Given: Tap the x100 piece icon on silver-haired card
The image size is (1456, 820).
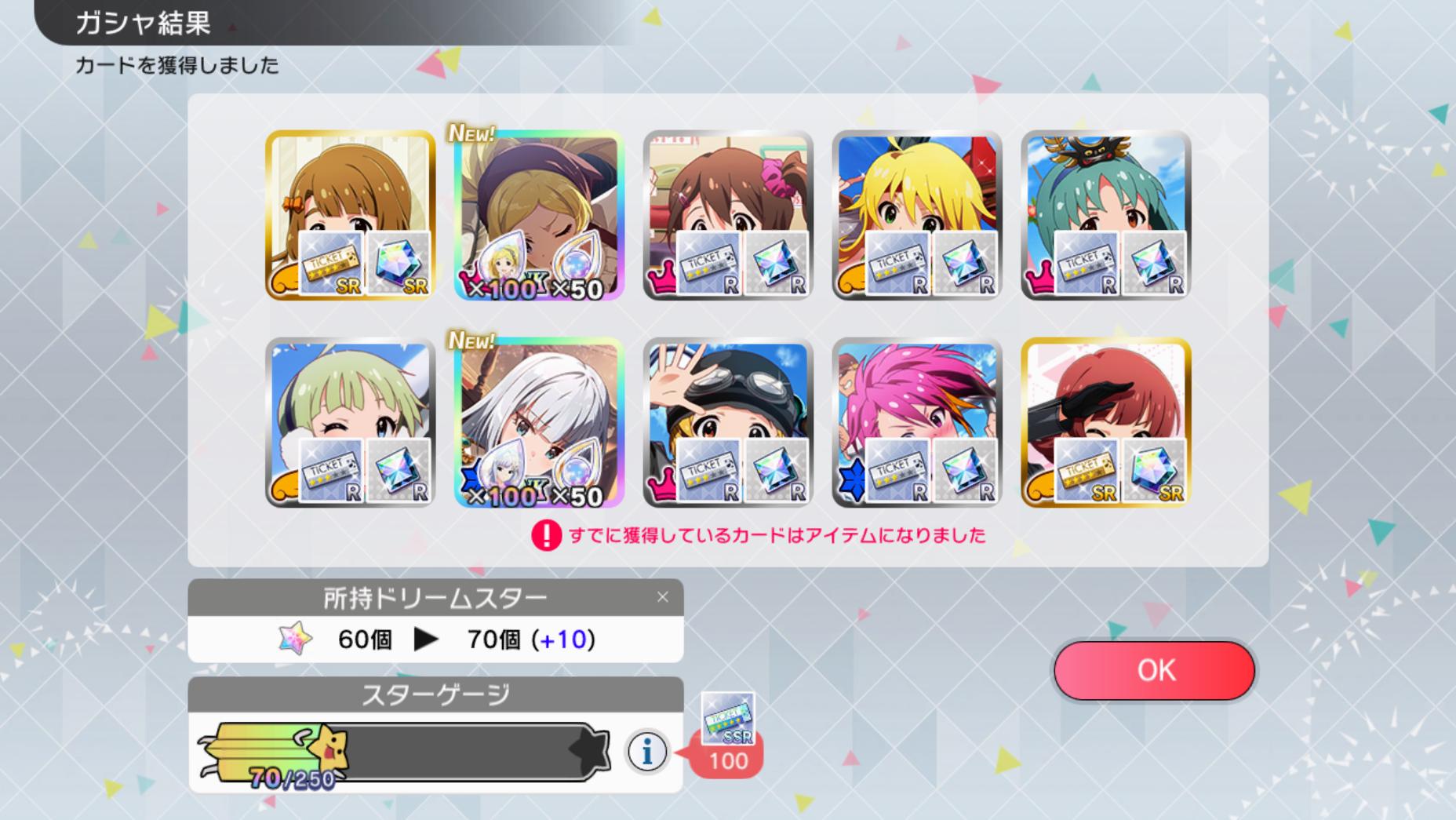Looking at the screenshot, I should 503,475.
